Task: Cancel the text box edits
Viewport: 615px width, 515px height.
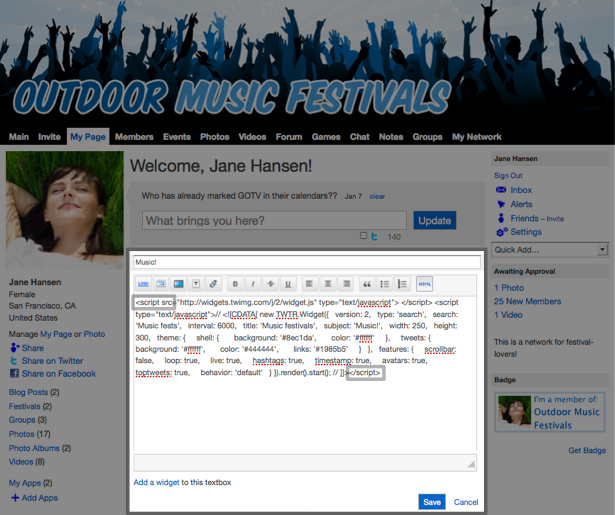Action: [x=466, y=502]
